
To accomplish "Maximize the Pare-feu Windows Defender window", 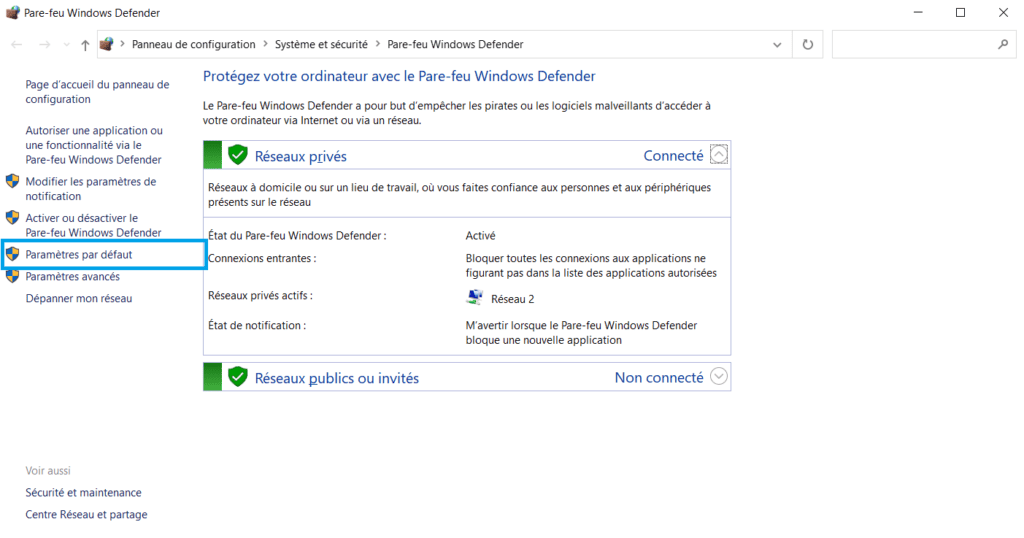I will coord(960,12).
